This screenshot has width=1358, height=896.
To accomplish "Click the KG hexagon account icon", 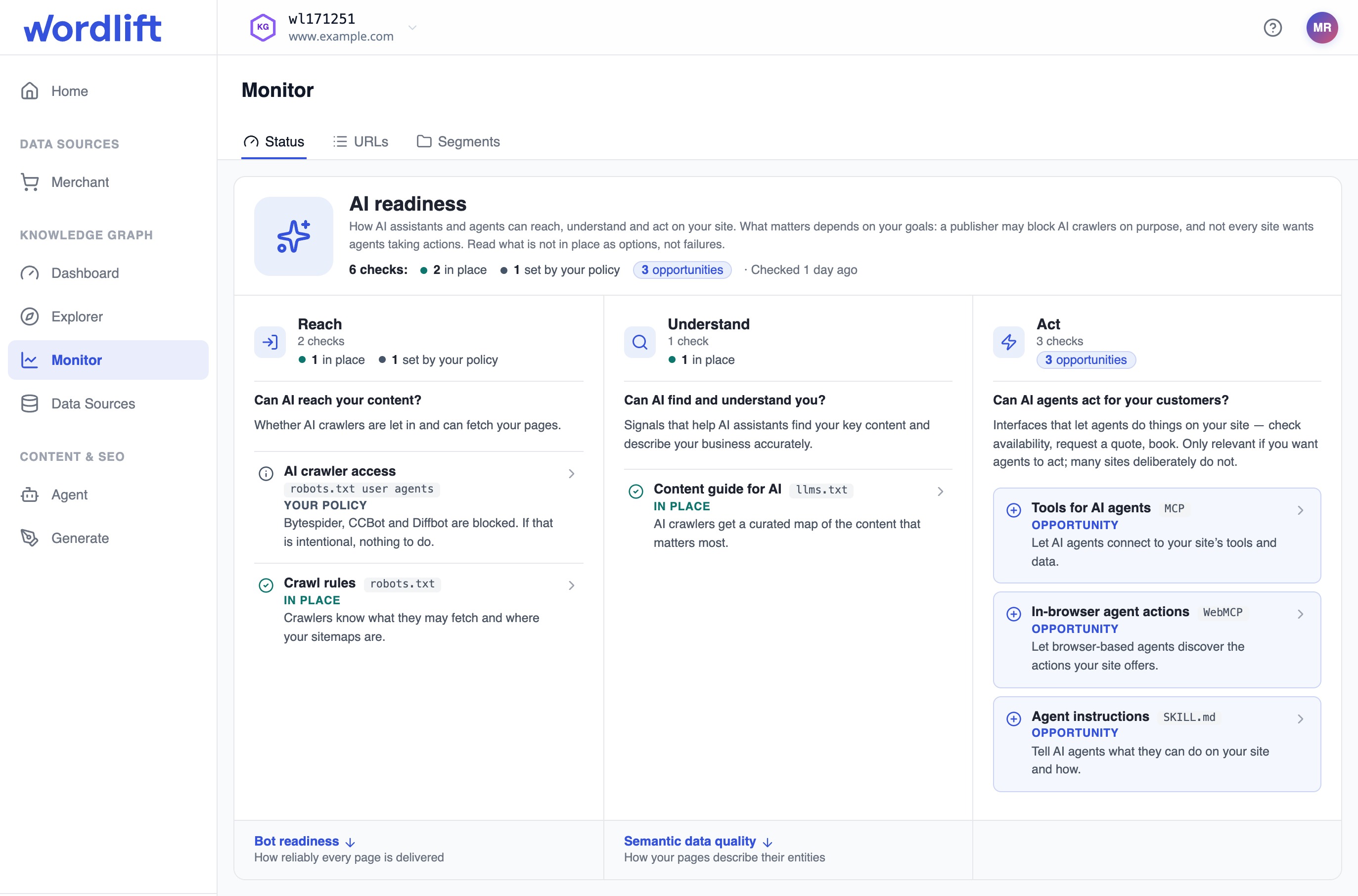I will 263,27.
